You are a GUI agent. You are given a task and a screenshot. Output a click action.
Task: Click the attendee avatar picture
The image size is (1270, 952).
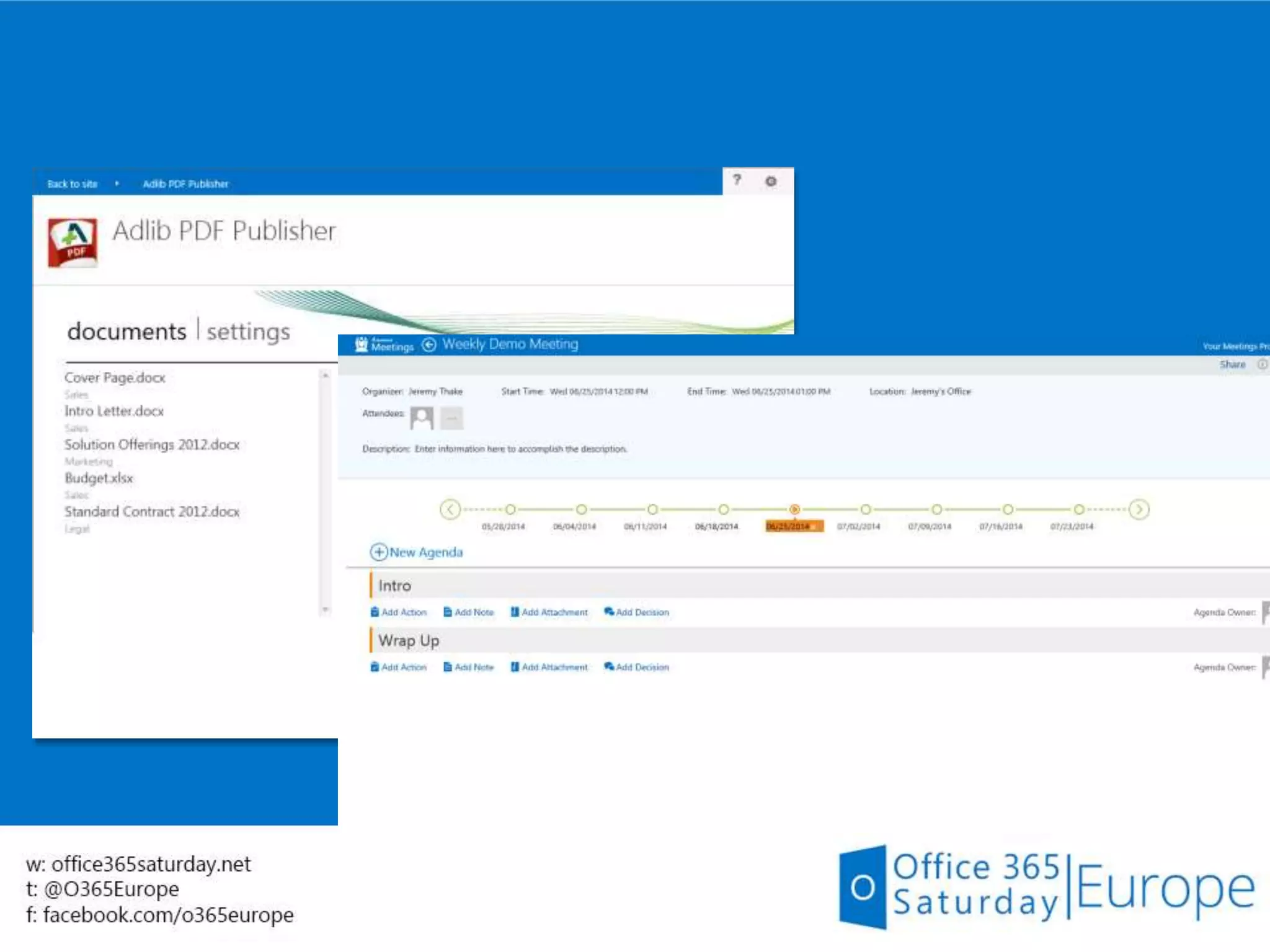pyautogui.click(x=422, y=418)
